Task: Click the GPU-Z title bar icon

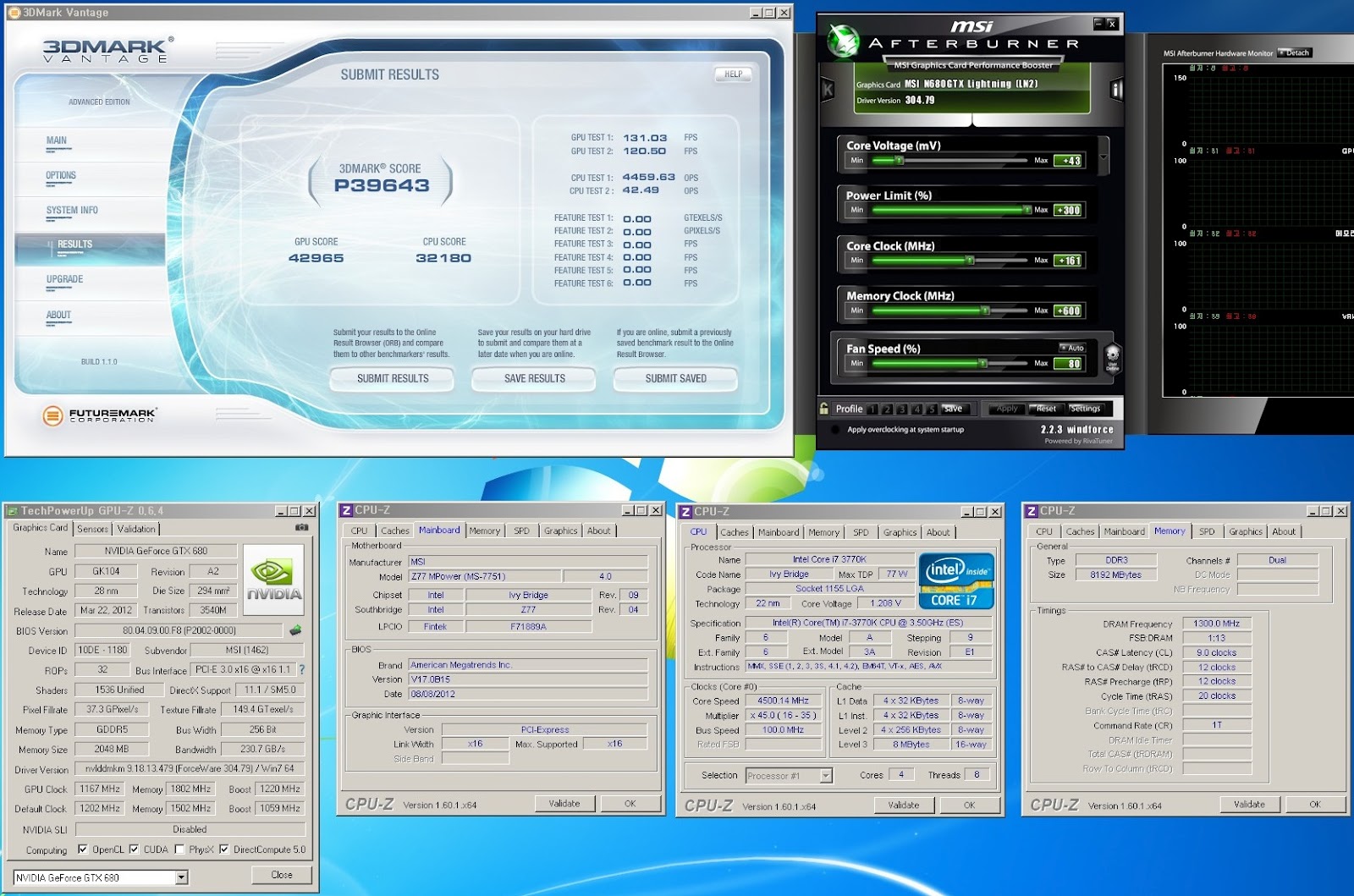Action: (x=13, y=511)
